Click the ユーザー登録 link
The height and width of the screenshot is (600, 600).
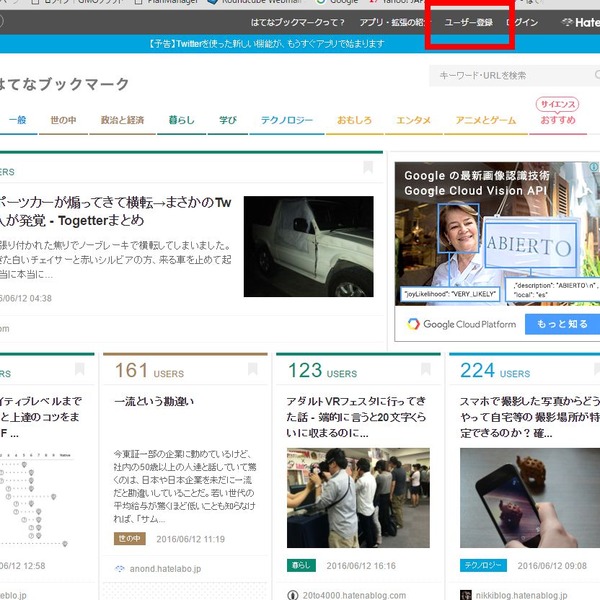[469, 23]
